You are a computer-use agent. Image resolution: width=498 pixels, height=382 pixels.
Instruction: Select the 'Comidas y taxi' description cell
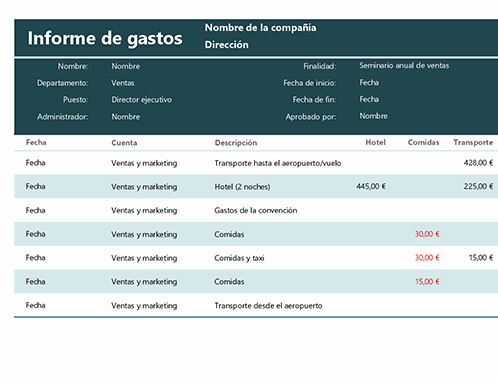coord(239,258)
